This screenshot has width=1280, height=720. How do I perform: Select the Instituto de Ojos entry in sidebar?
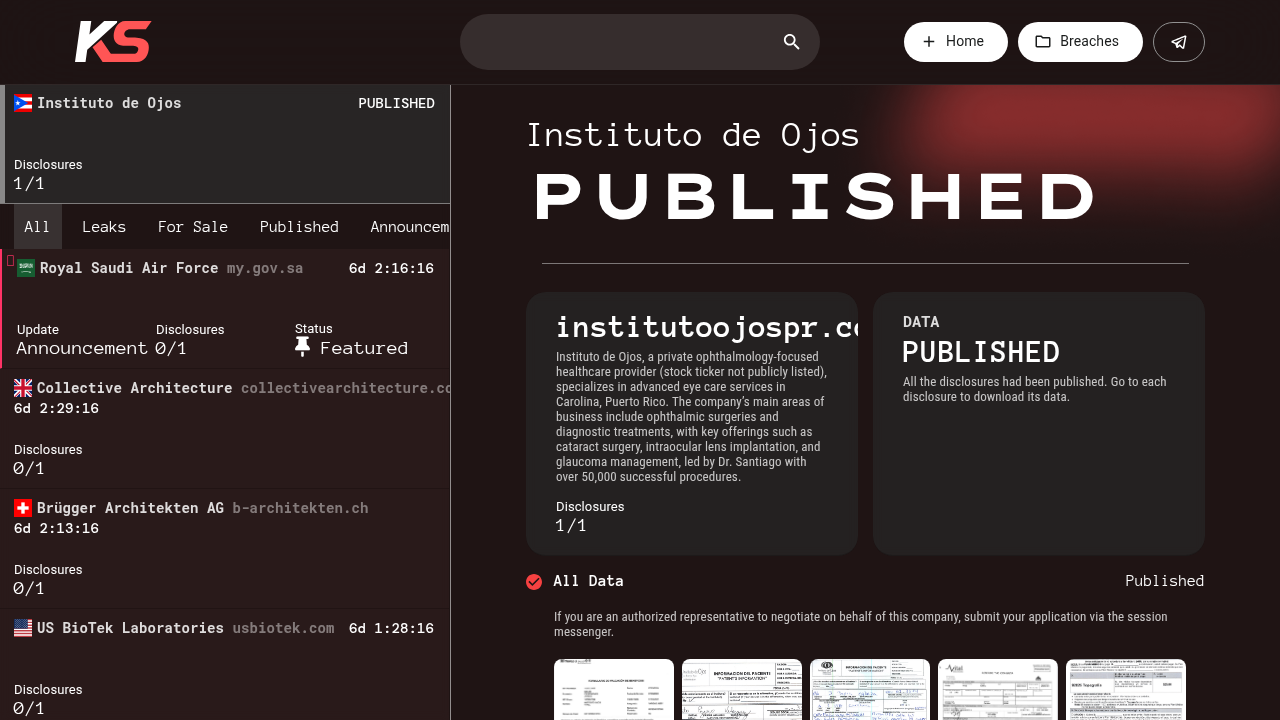tap(225, 144)
